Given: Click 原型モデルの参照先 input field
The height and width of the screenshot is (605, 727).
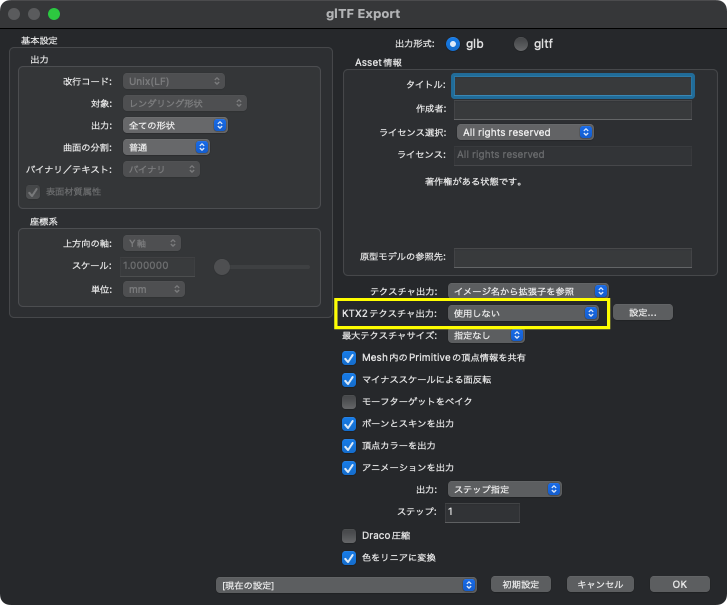Looking at the screenshot, I should 573,257.
